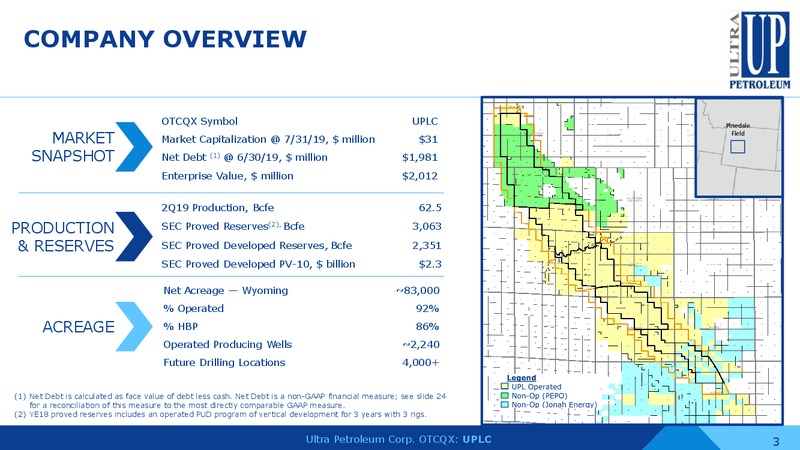Click the main acreage map
800x450 pixels.
pyautogui.click(x=633, y=261)
